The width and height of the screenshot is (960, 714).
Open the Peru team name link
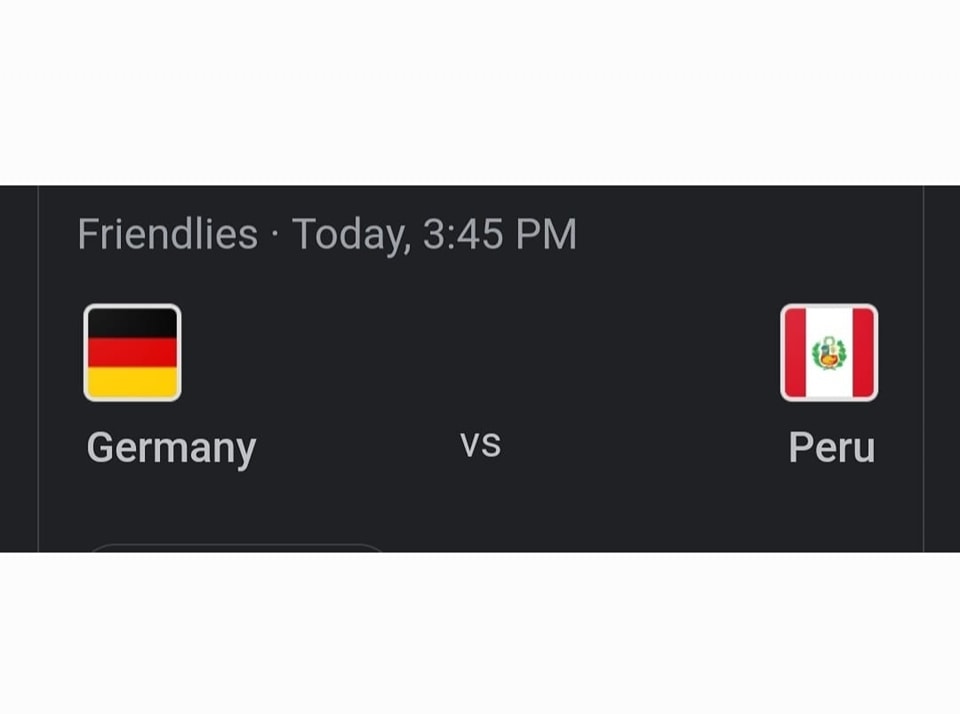(x=831, y=447)
